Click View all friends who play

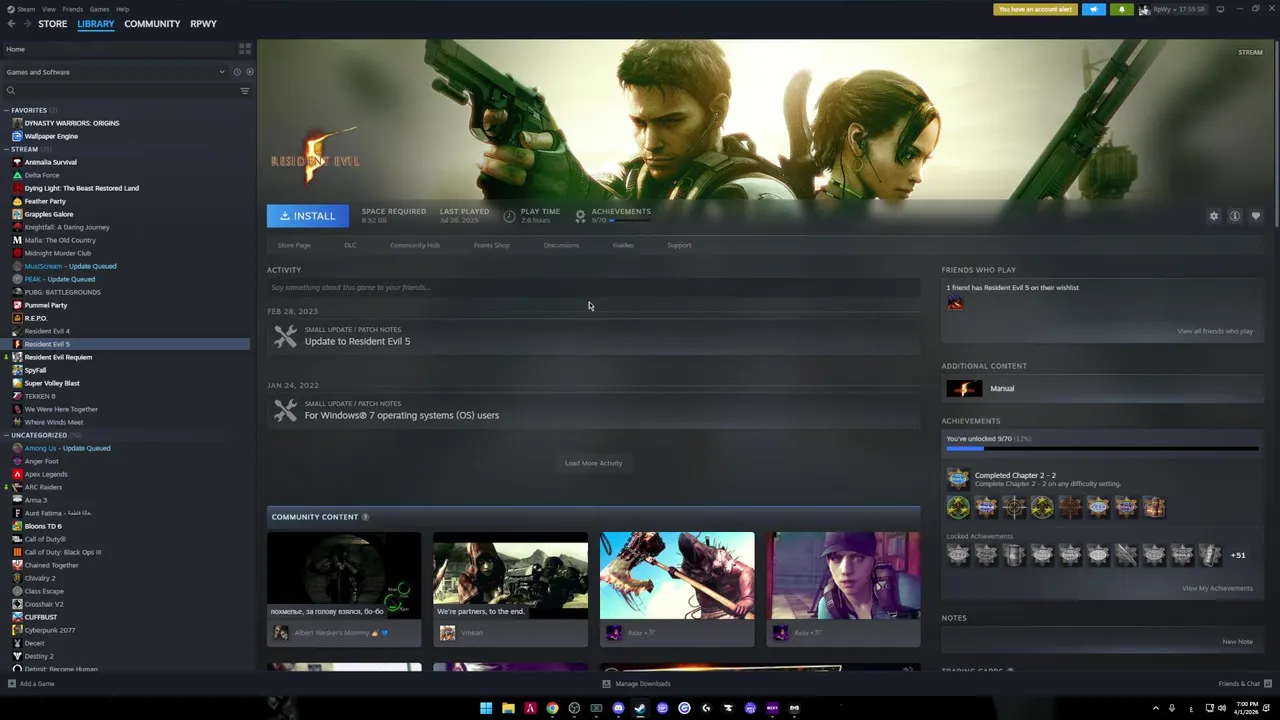(1215, 331)
